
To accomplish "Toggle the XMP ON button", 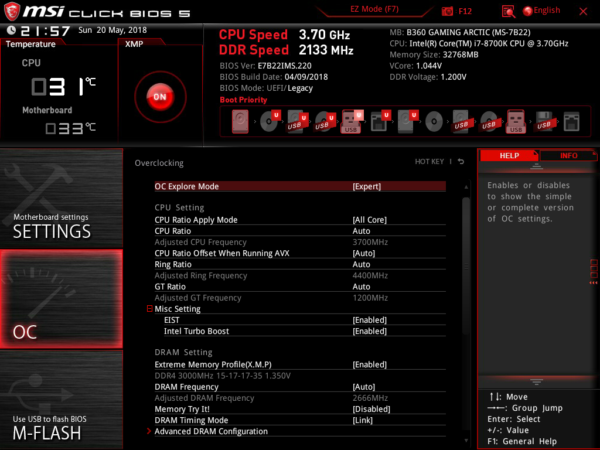I will pos(160,97).
